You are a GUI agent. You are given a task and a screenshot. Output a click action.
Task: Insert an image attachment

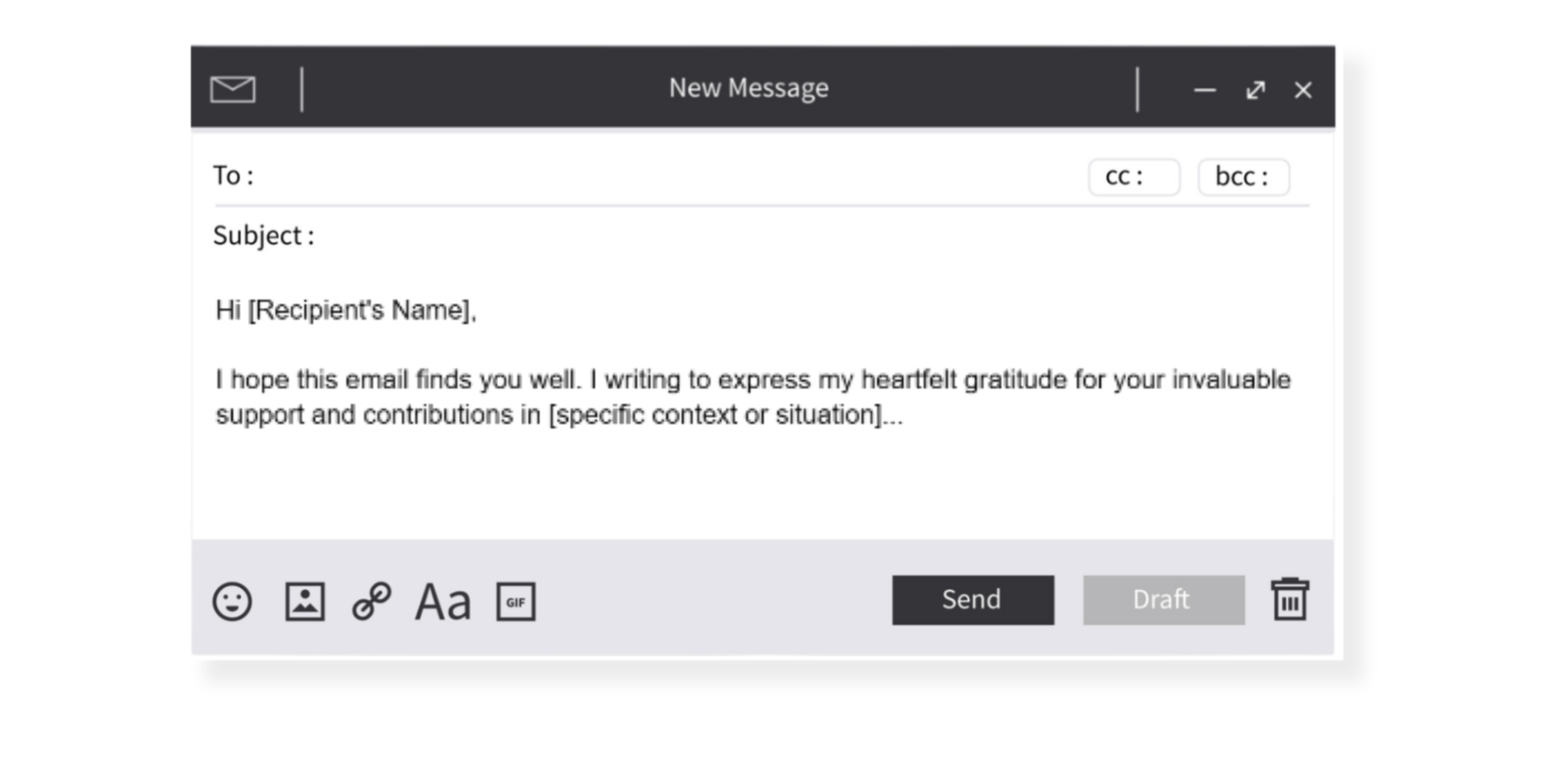[305, 603]
